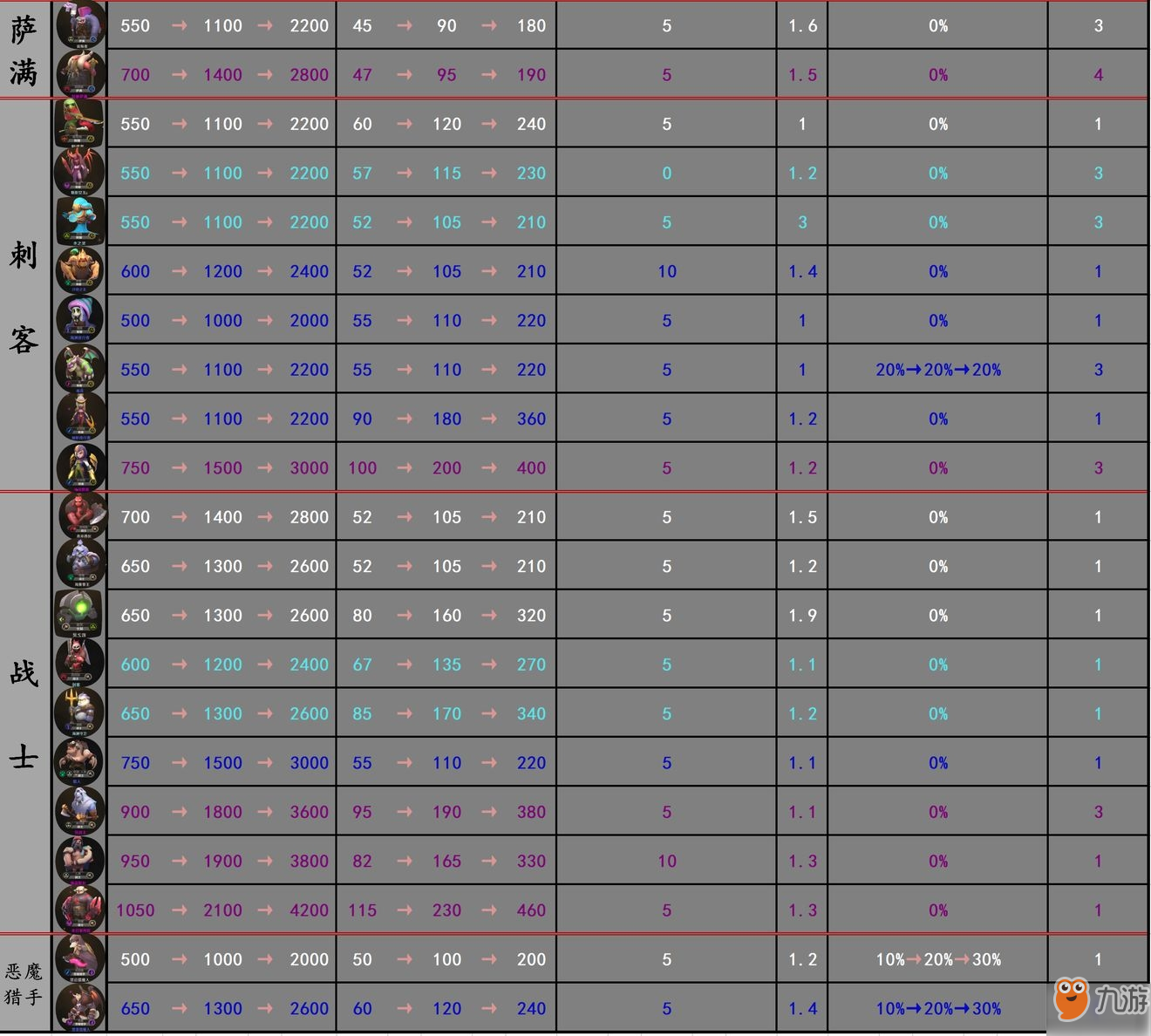Select the blue health cell 750→1500→3000
This screenshot has height=1036, width=1151.
click(224, 763)
